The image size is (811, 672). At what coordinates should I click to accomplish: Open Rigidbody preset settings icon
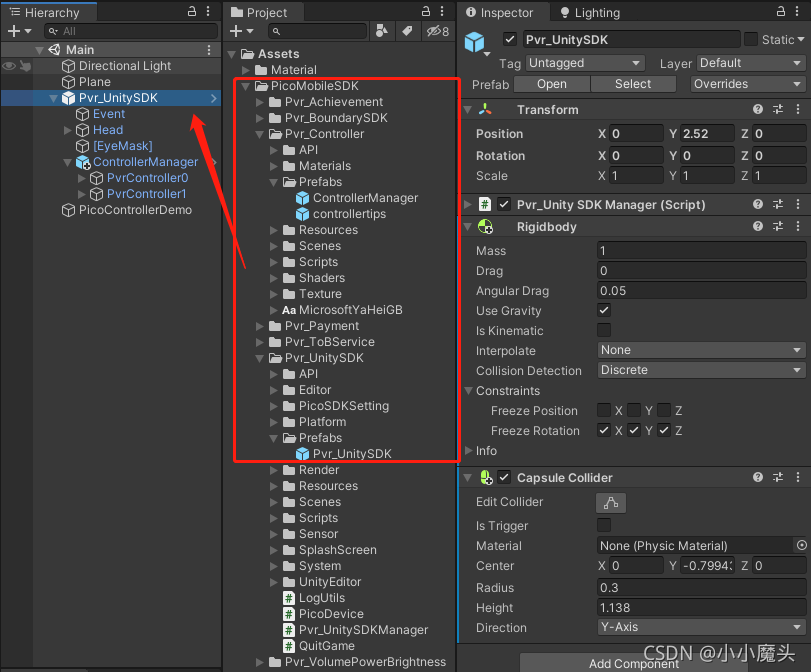pos(778,226)
